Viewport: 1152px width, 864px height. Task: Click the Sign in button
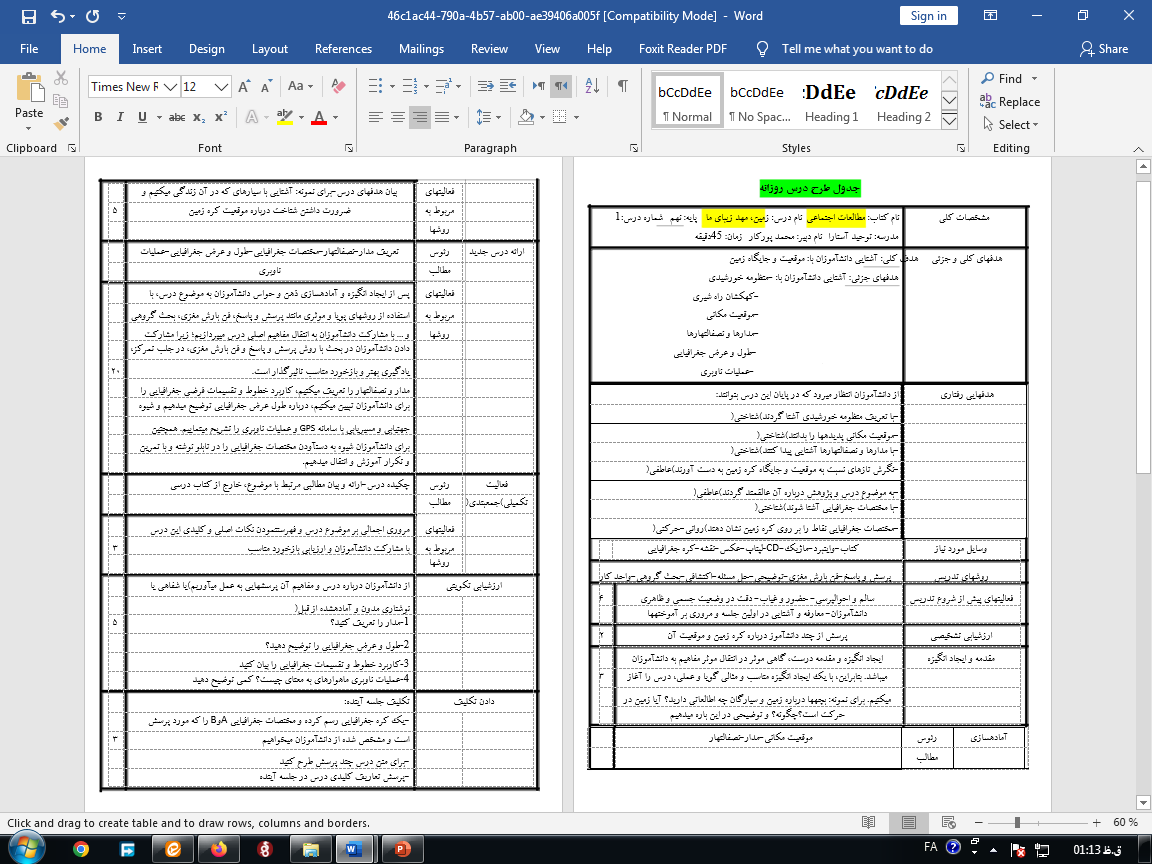929,15
